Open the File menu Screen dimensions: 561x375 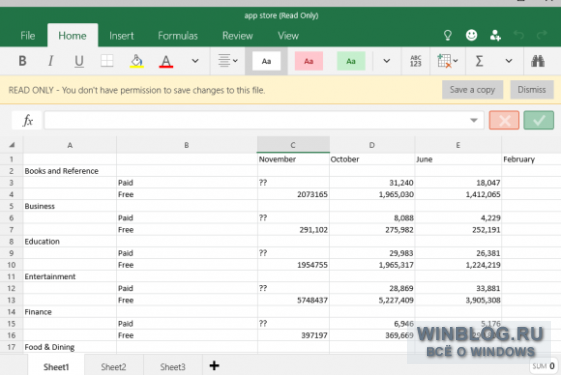coord(28,36)
